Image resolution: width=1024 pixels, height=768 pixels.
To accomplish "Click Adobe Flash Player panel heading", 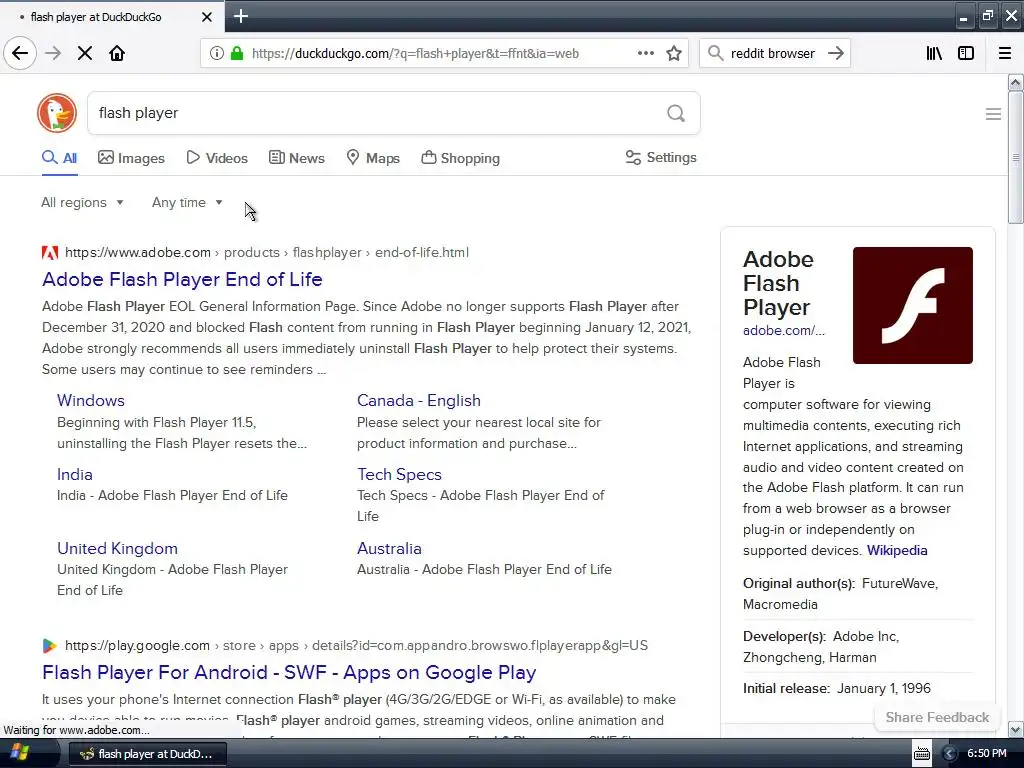I will pos(778,283).
